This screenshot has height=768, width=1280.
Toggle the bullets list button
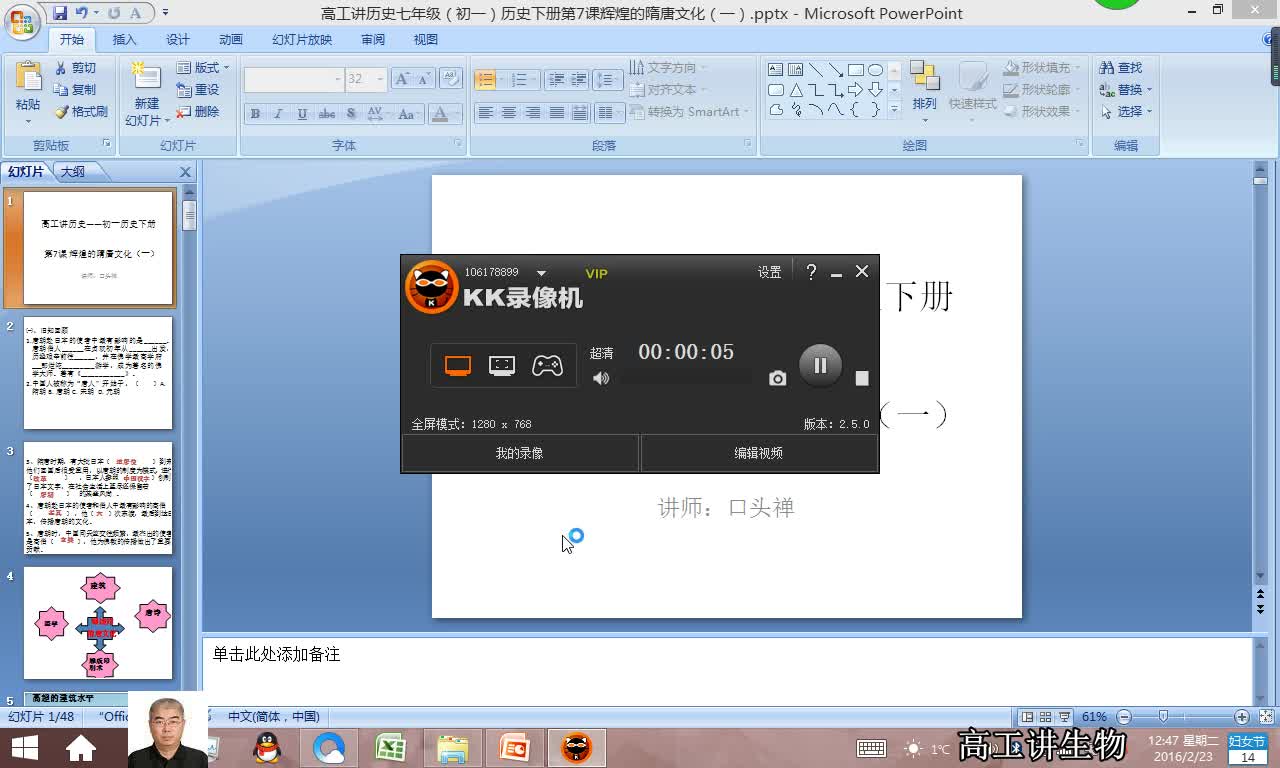(486, 79)
